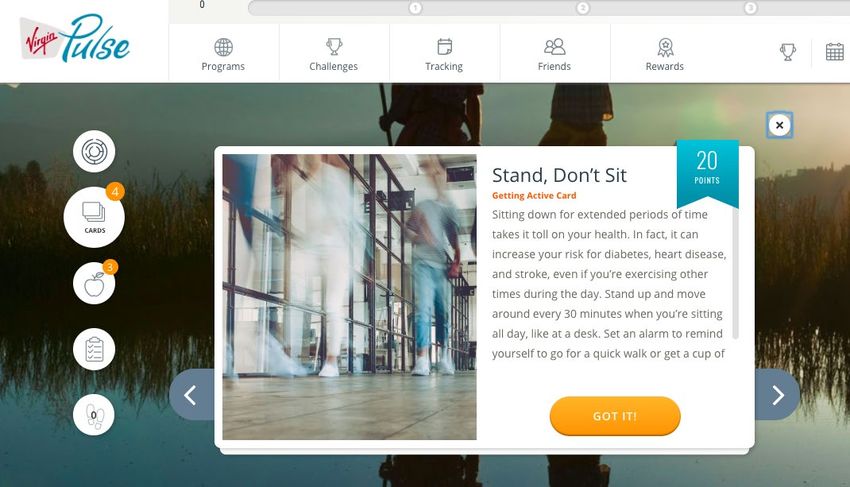Go to previous card with left chevron
Screen dimensions: 850x487
pos(192,395)
